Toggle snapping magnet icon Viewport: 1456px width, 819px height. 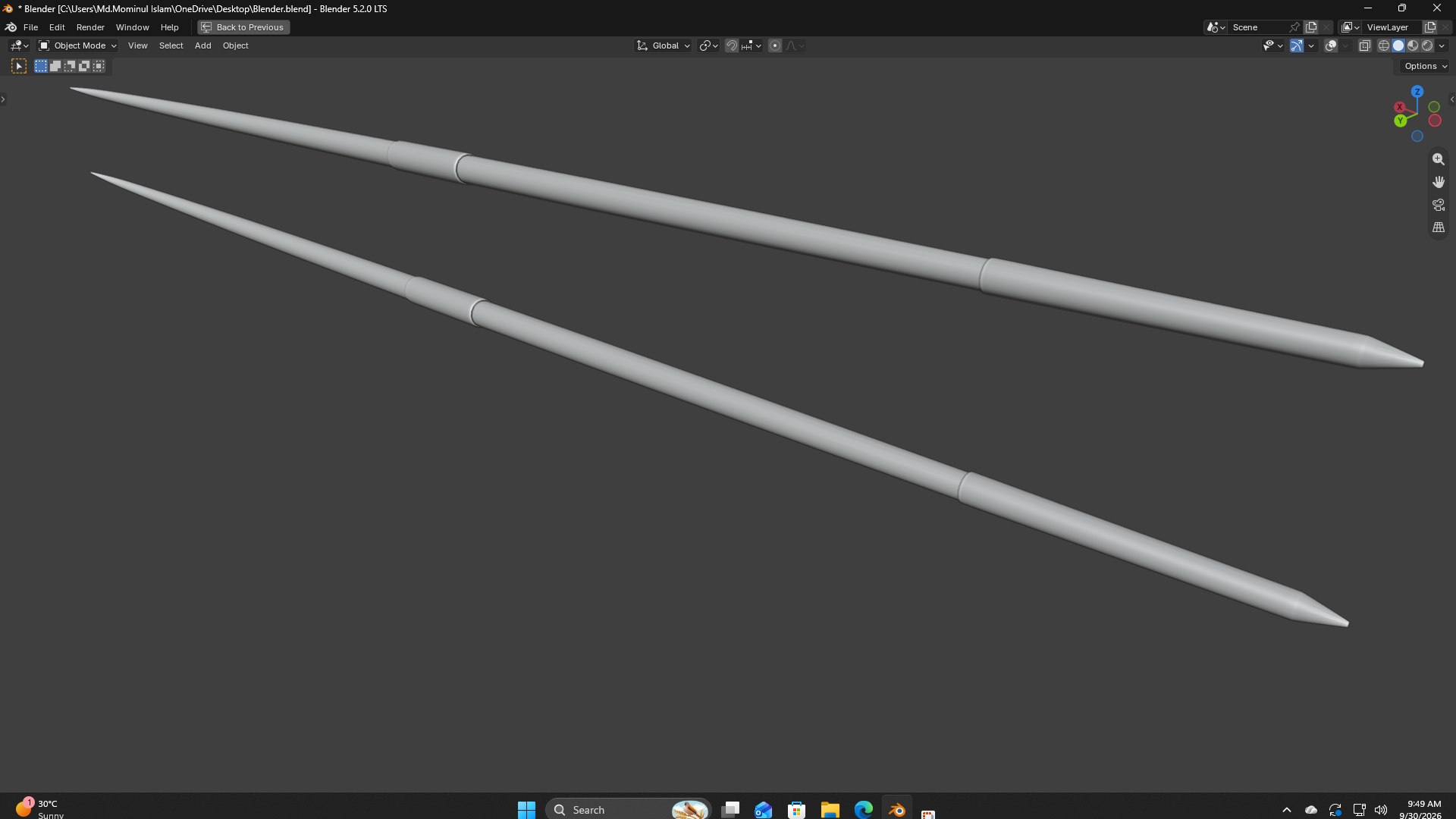tap(731, 46)
